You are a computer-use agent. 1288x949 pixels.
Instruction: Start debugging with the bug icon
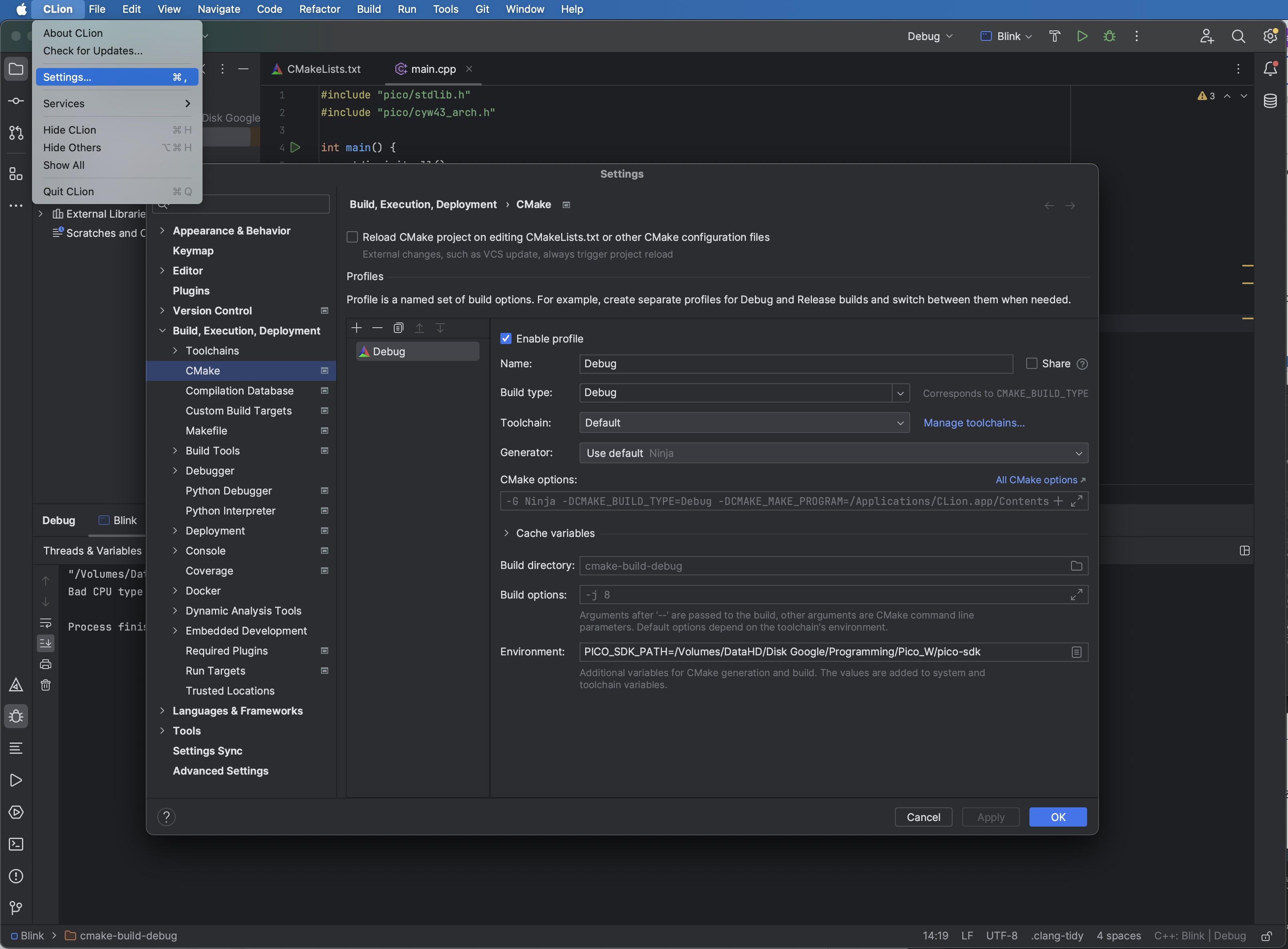pyautogui.click(x=1109, y=36)
